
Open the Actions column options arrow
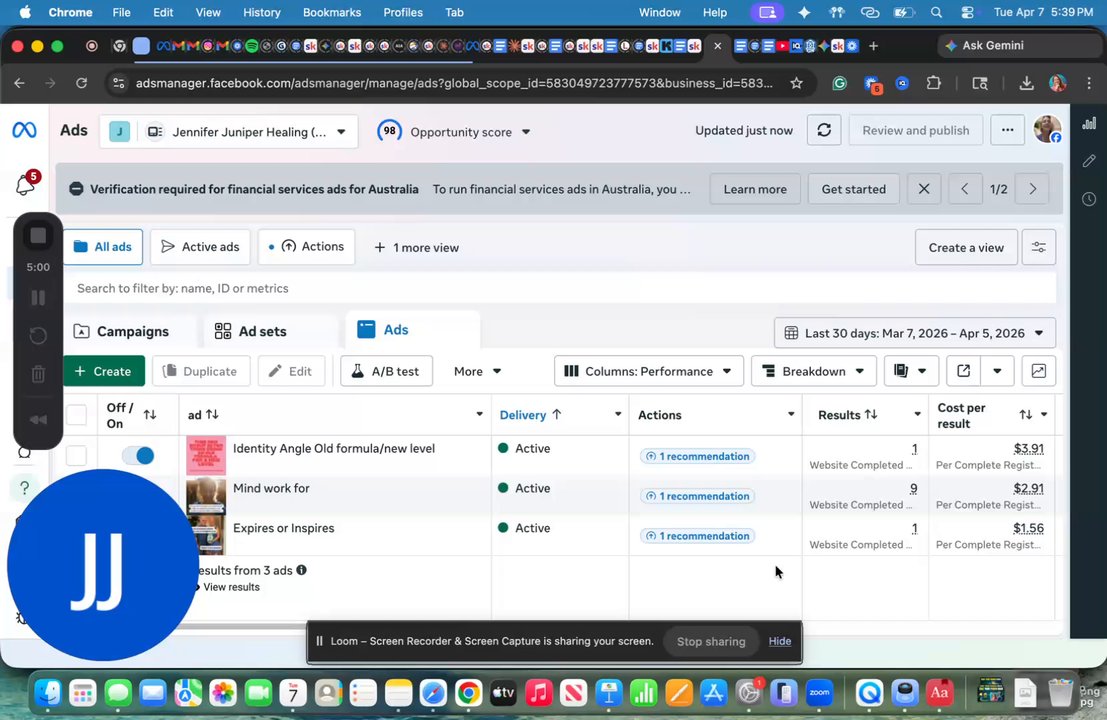coord(791,414)
